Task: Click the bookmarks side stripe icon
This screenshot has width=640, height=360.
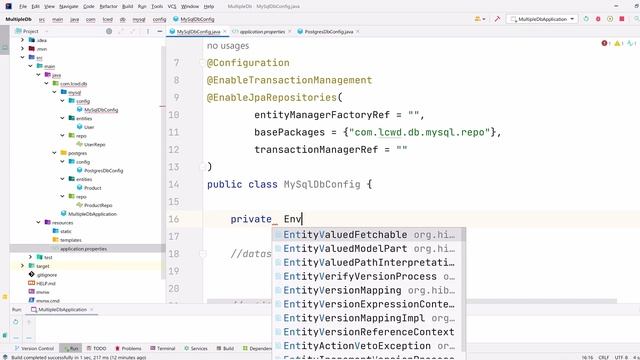Action: point(5,297)
